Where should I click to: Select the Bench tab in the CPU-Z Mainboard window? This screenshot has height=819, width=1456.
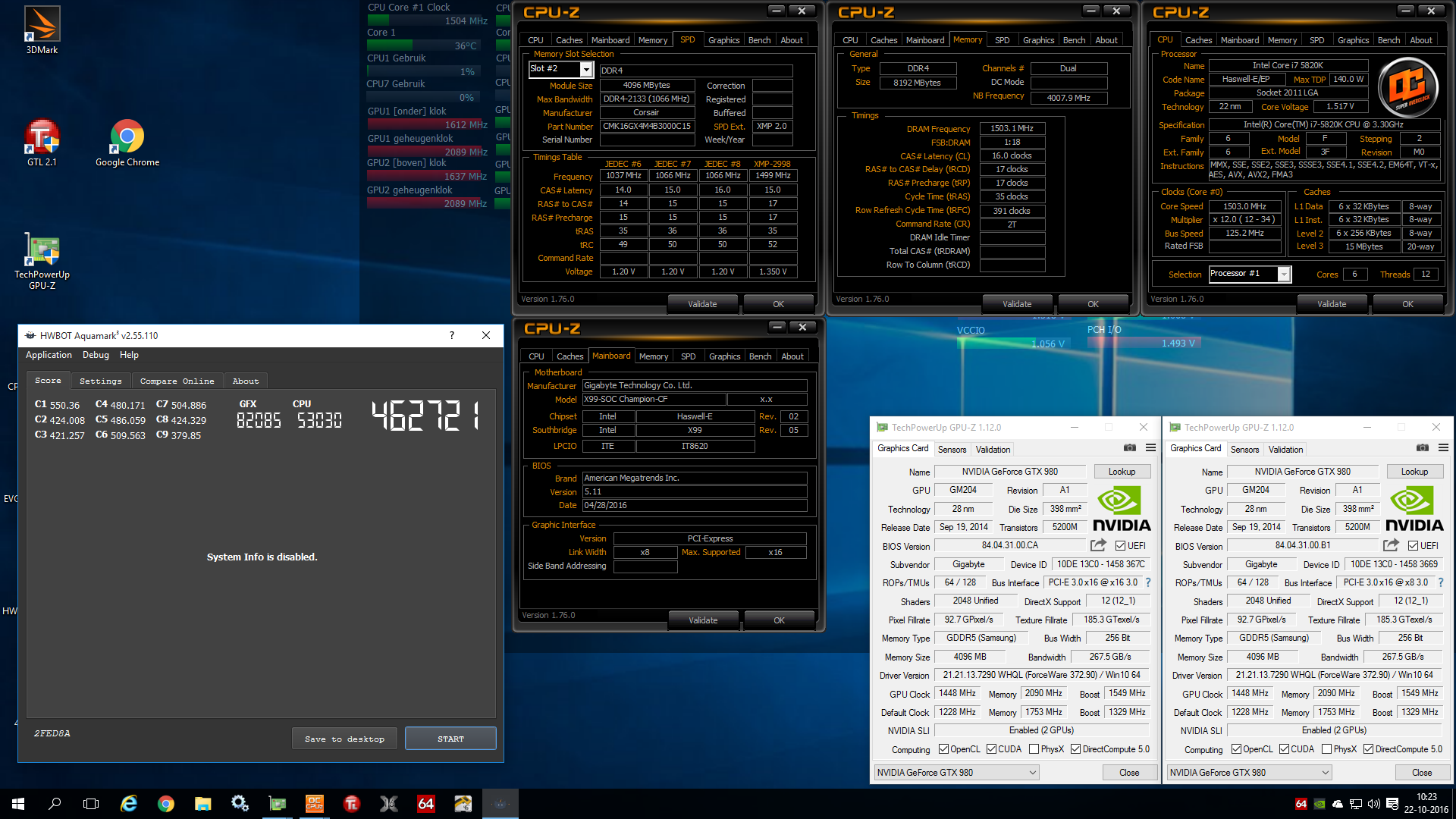tap(760, 356)
